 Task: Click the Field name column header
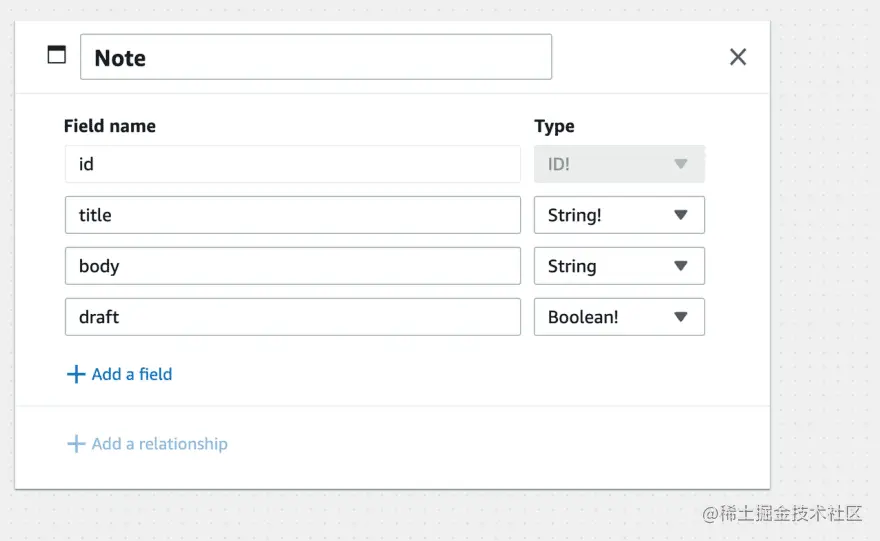click(110, 126)
